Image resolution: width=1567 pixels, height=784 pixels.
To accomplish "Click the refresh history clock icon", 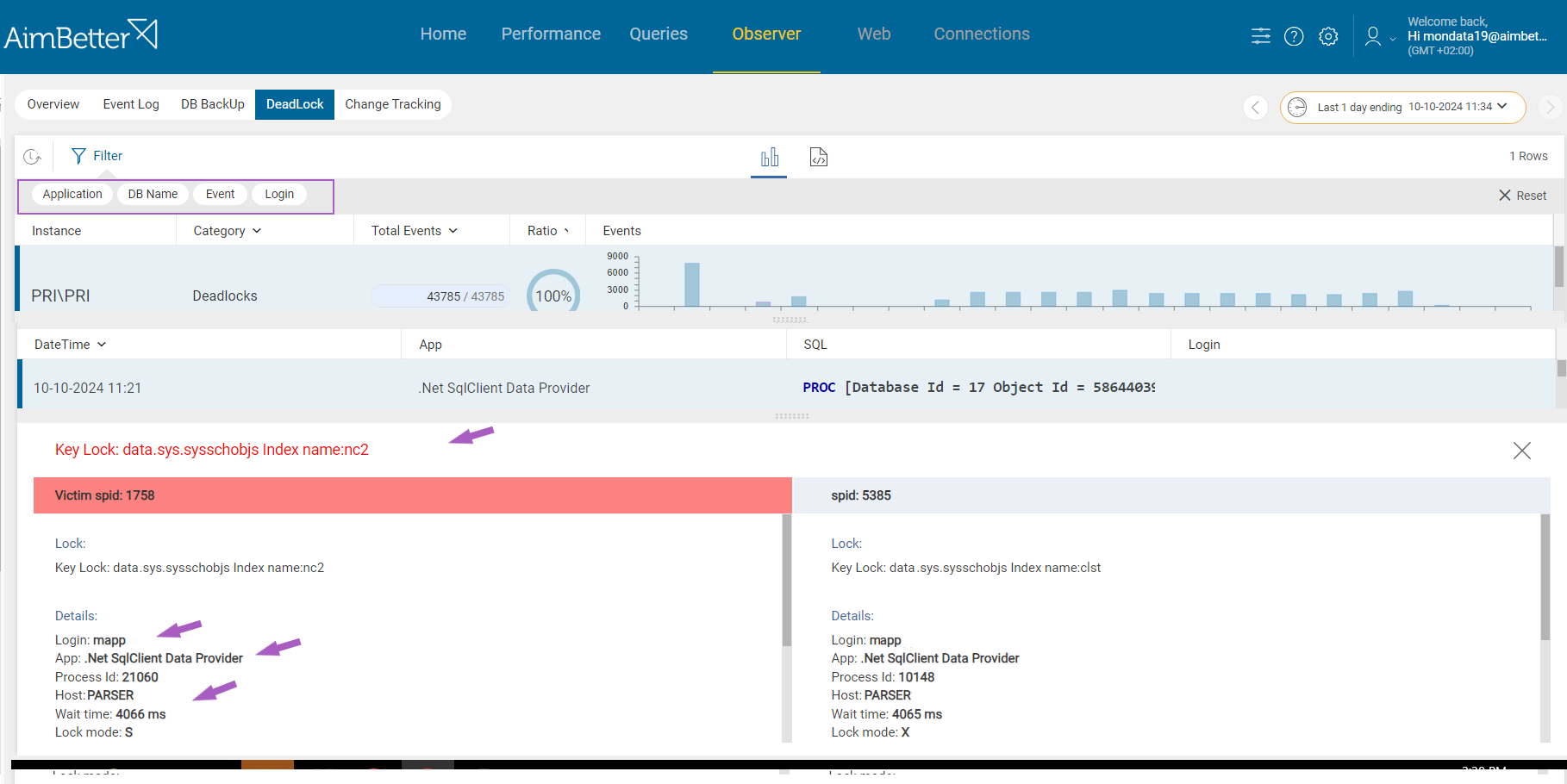I will (32, 156).
